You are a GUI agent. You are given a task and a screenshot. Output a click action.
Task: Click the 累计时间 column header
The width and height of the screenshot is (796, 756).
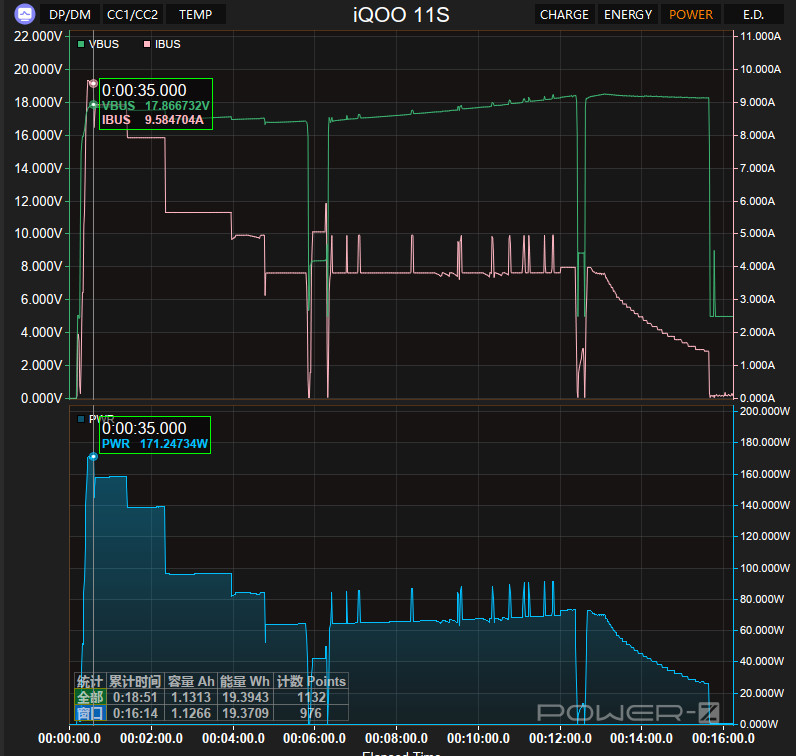click(135, 681)
